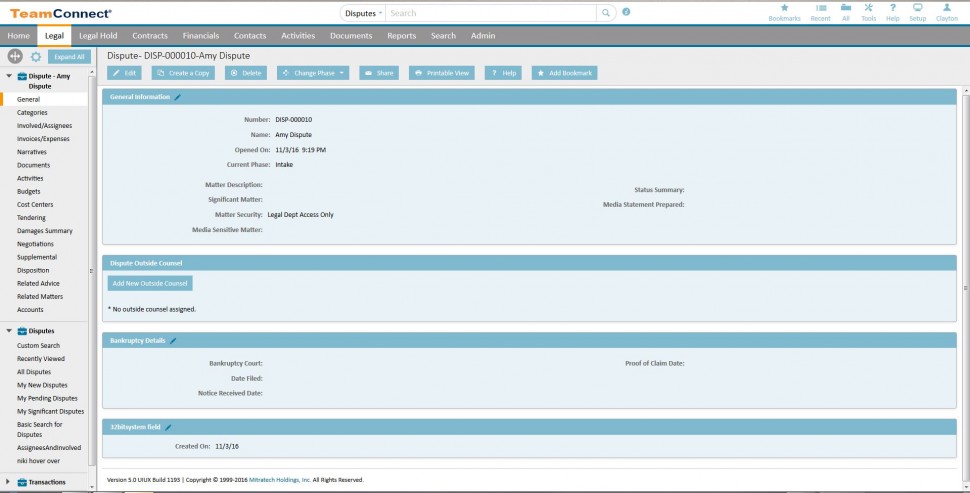Viewport: 970px width, 493px height.
Task: Click Add New Outside Counsel button
Action: pyautogui.click(x=150, y=283)
